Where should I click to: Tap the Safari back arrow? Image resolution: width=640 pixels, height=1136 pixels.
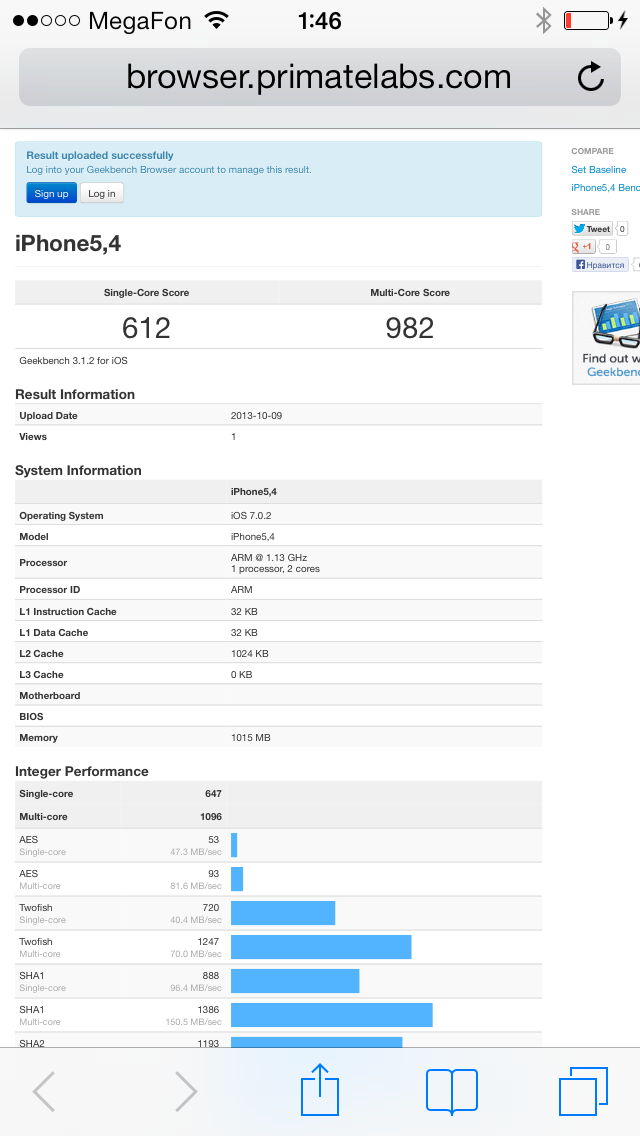click(x=44, y=1091)
